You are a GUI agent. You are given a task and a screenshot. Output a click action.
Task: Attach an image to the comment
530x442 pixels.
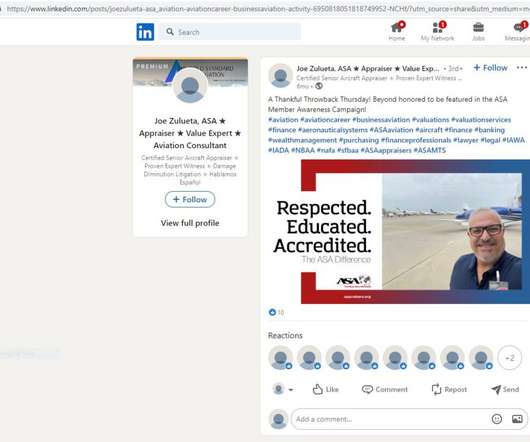tap(517, 419)
